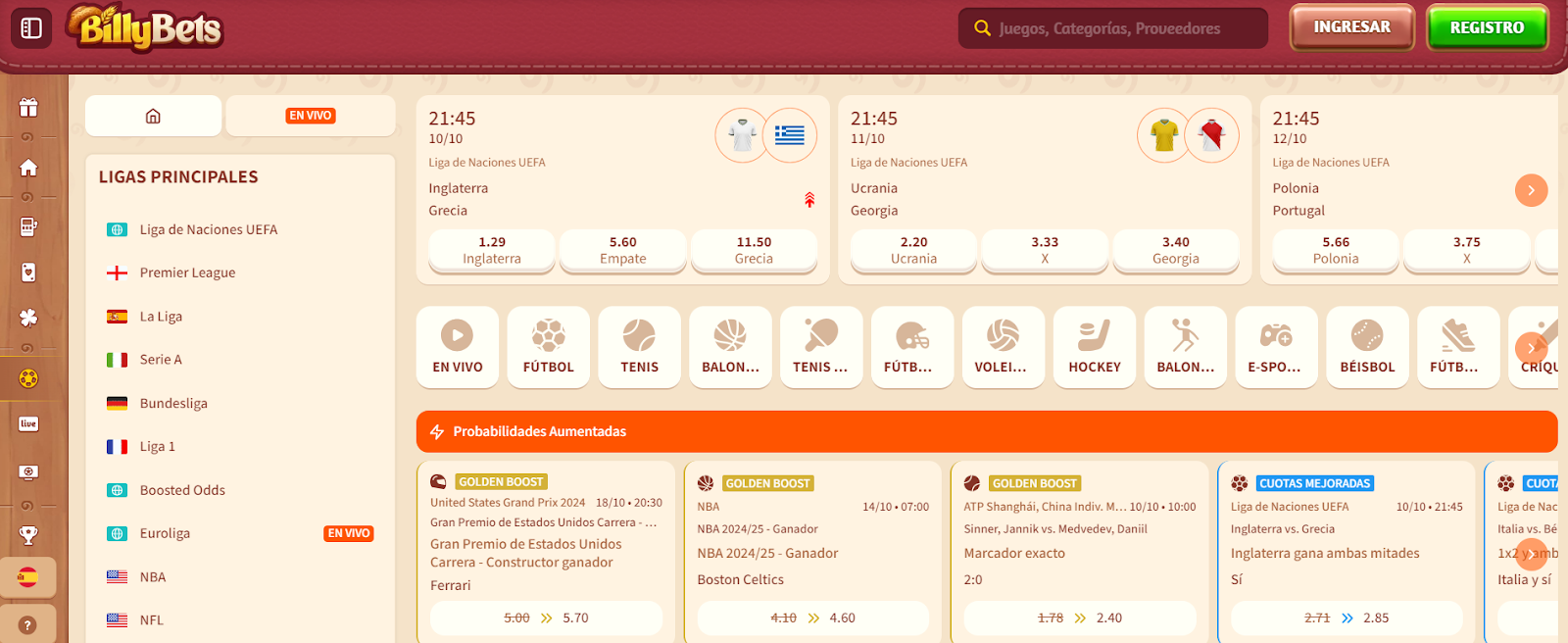
Task: Click the search field Juegos, Categorías, Proveedores
Action: click(x=1113, y=28)
